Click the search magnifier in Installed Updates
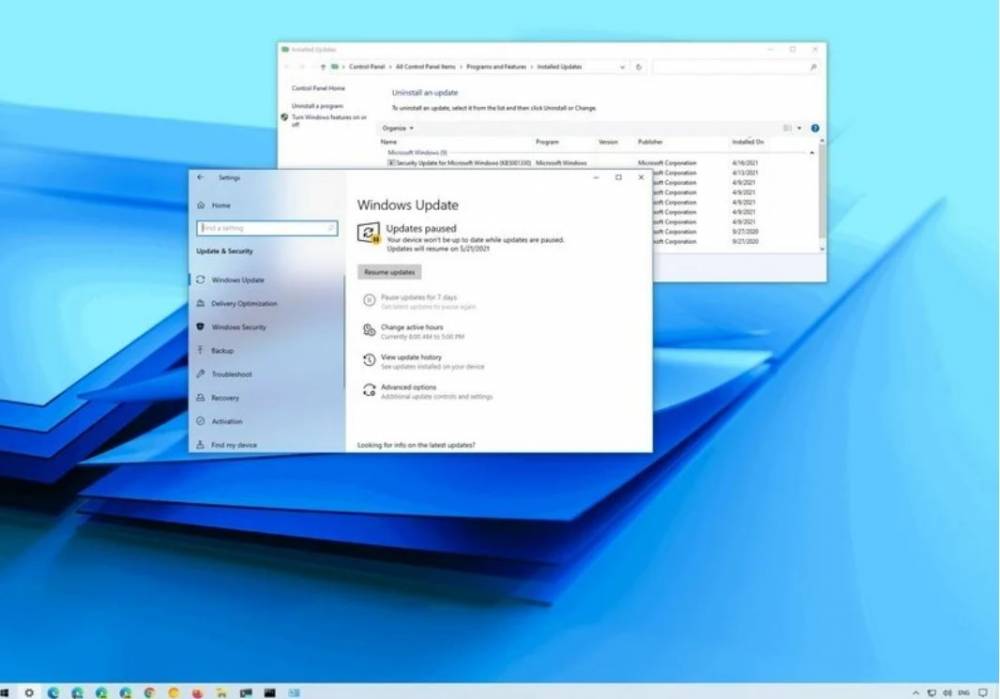This screenshot has height=699, width=1000. 813,67
